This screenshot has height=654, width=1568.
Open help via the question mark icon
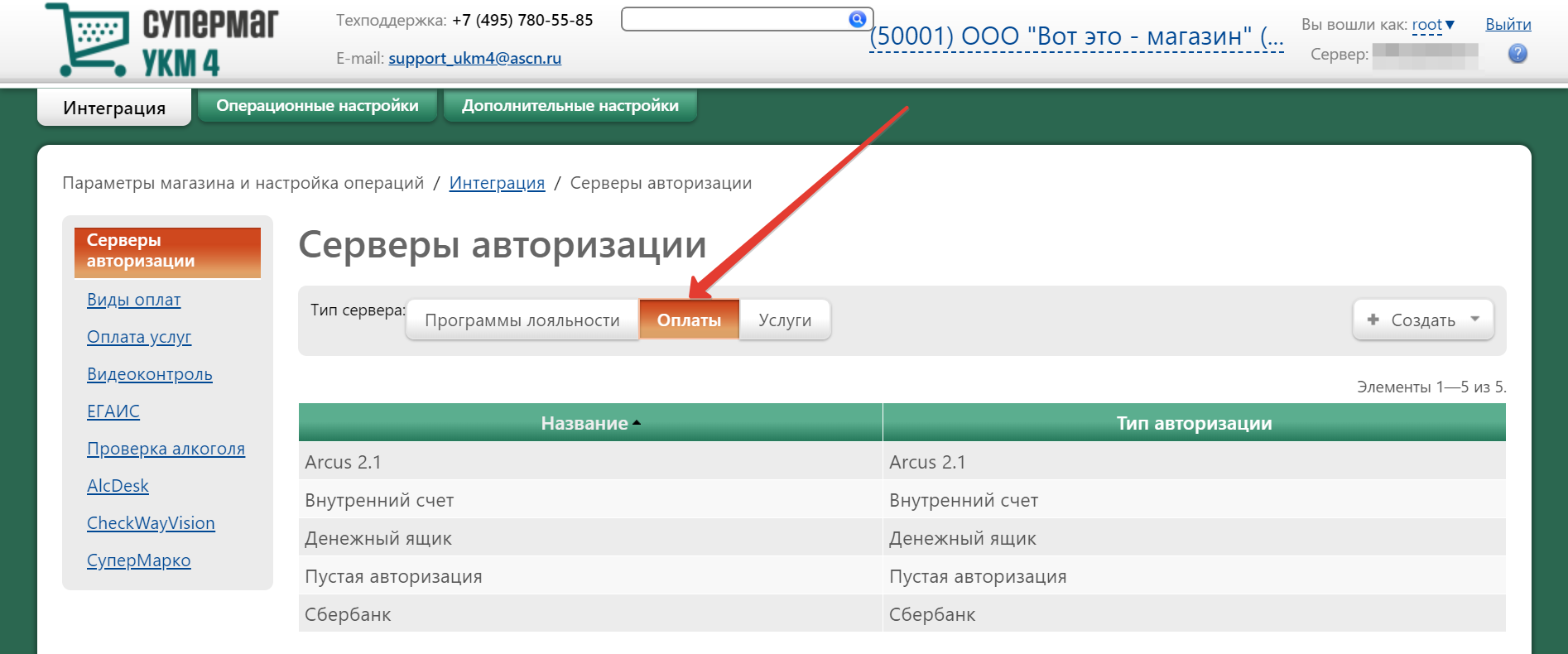(1517, 55)
